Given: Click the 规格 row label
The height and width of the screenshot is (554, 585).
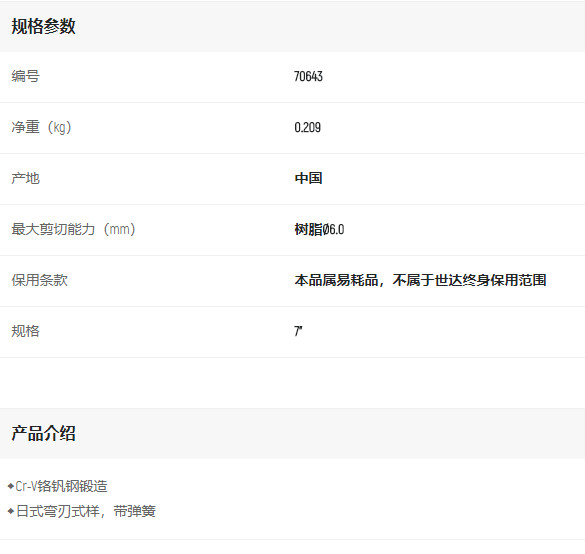Looking at the screenshot, I should coord(25,331).
